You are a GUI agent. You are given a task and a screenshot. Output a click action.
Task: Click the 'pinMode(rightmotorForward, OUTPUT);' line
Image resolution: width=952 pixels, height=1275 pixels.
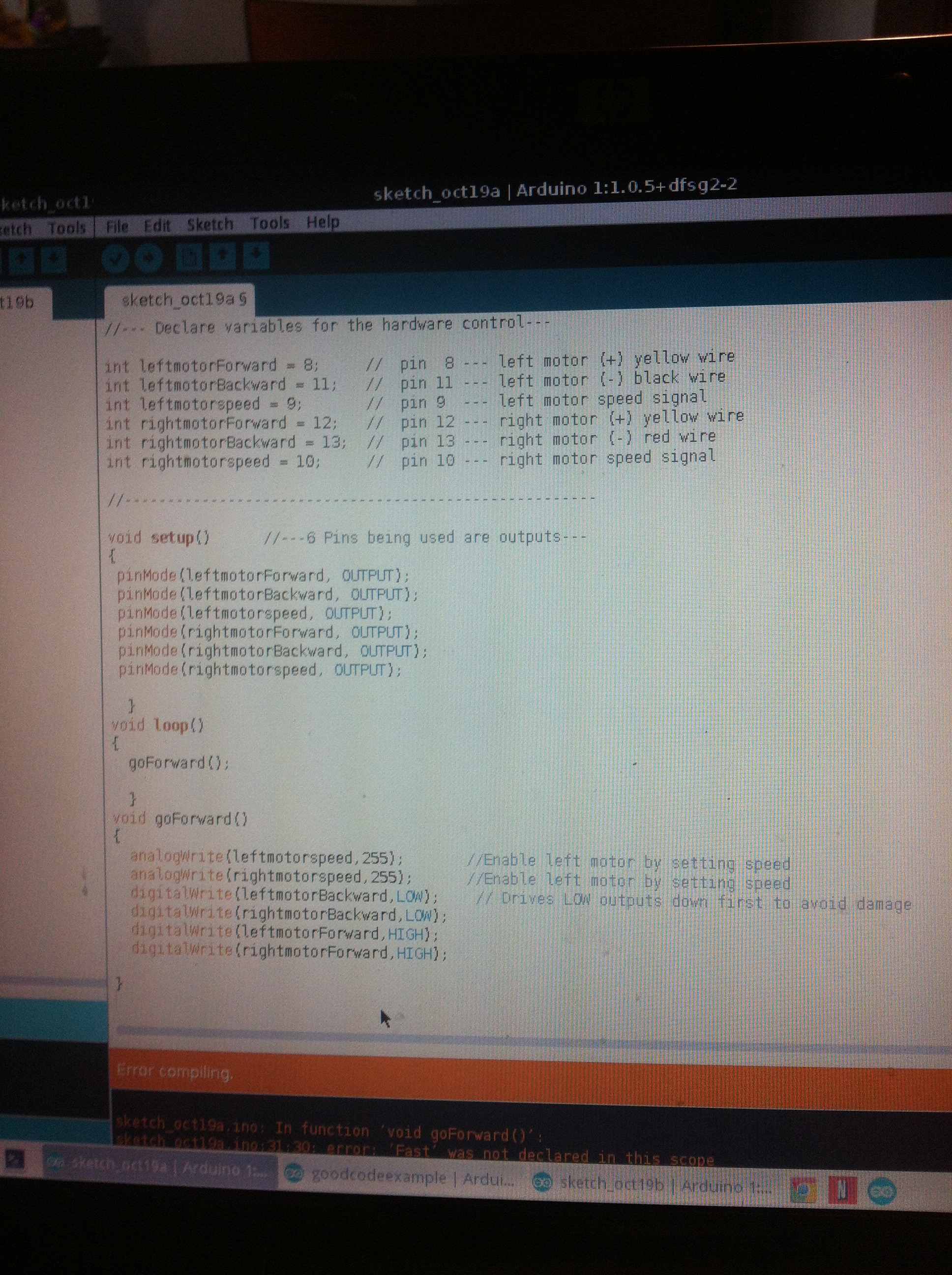[268, 632]
